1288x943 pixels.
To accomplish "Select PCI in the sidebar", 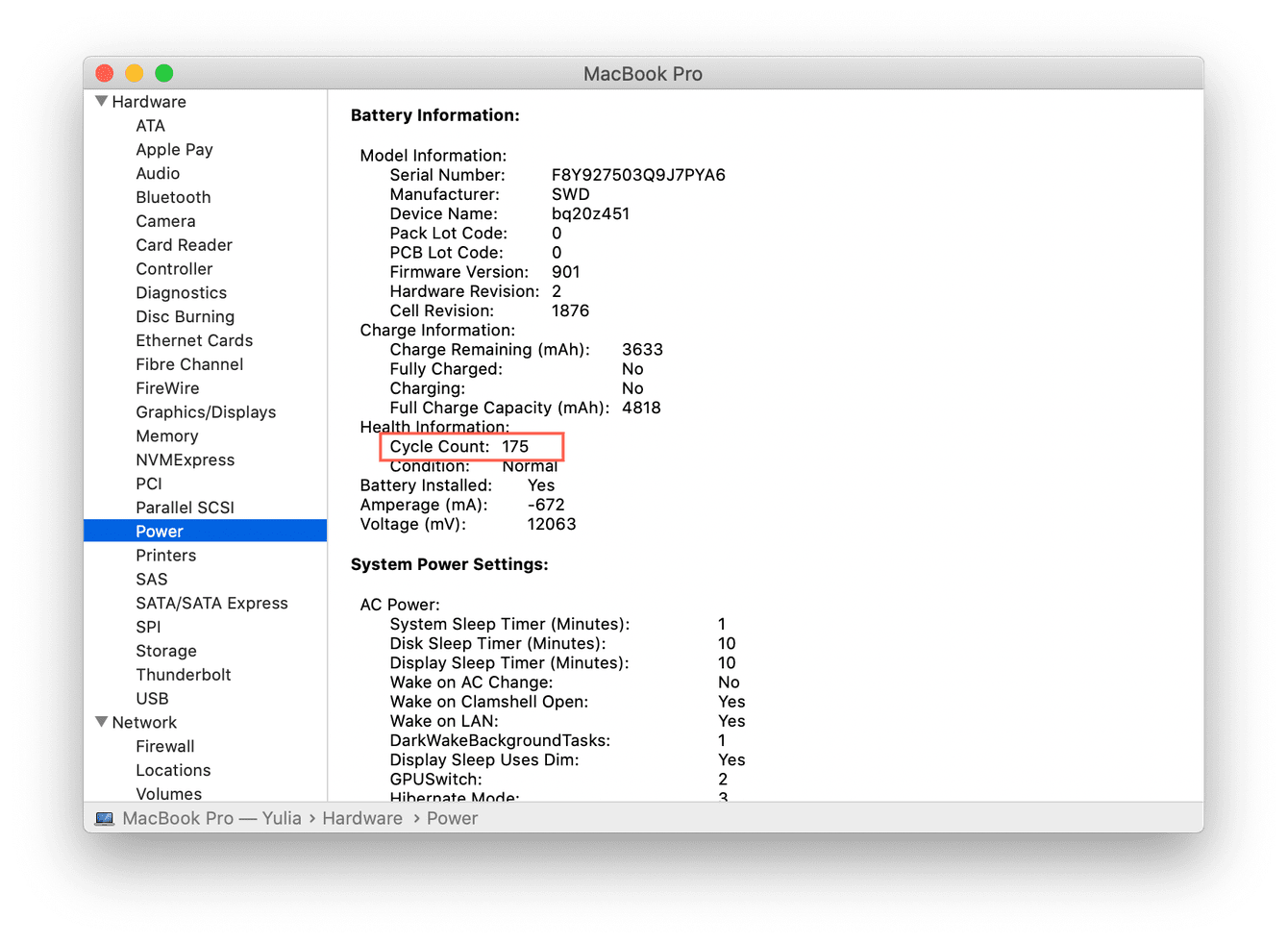I will (x=149, y=484).
